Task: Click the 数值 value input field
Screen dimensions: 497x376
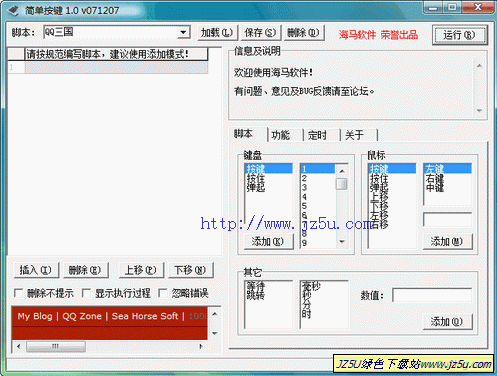Action: [432, 295]
